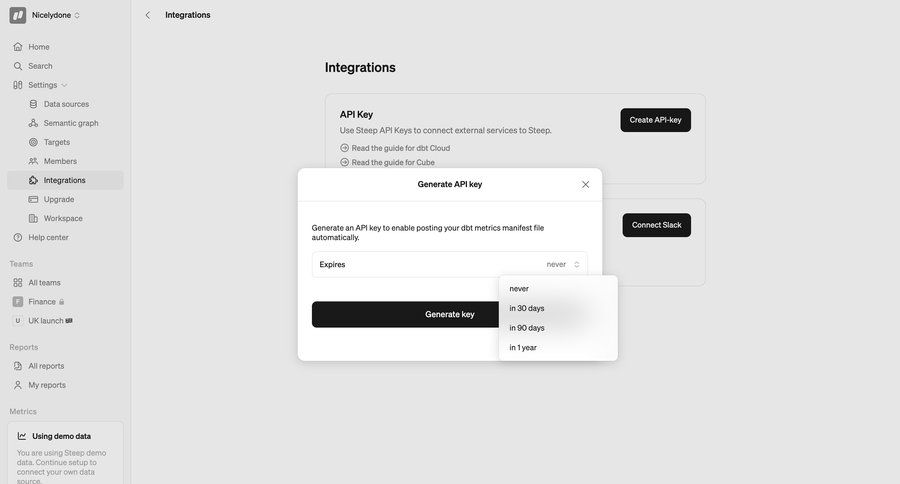
Task: Click the Search magnifier icon
Action: [x=18, y=66]
